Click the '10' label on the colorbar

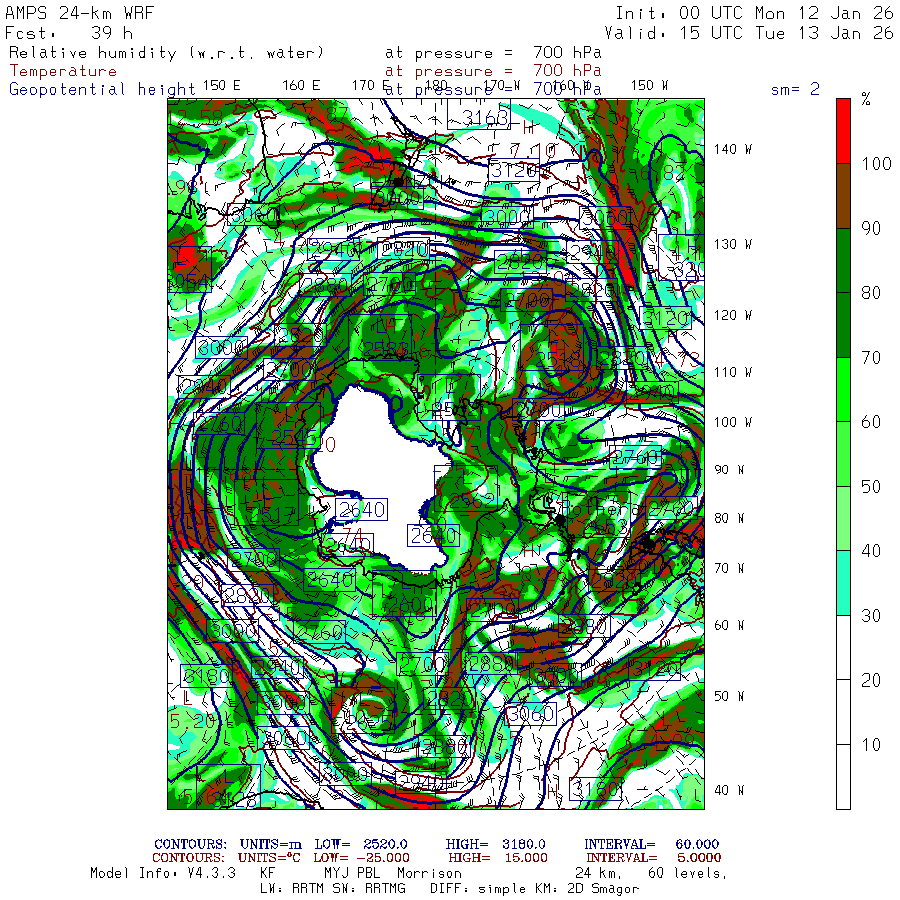(x=871, y=745)
